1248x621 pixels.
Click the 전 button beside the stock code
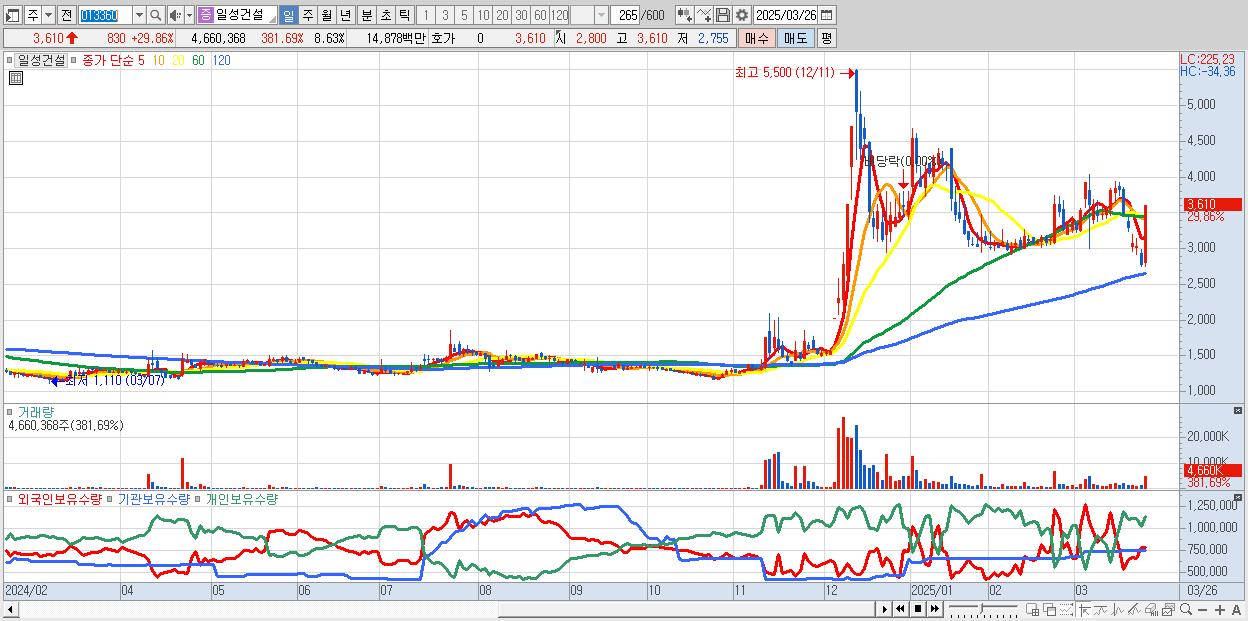point(66,15)
